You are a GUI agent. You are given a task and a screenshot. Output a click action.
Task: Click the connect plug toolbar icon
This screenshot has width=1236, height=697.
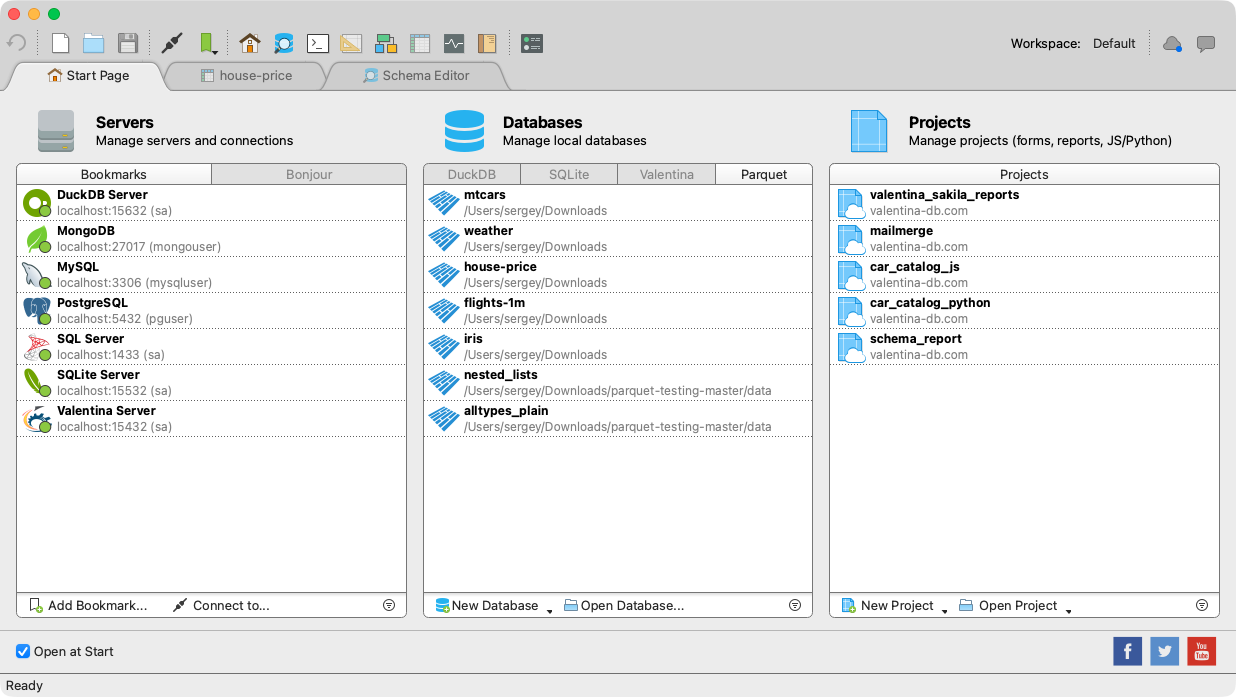click(172, 43)
